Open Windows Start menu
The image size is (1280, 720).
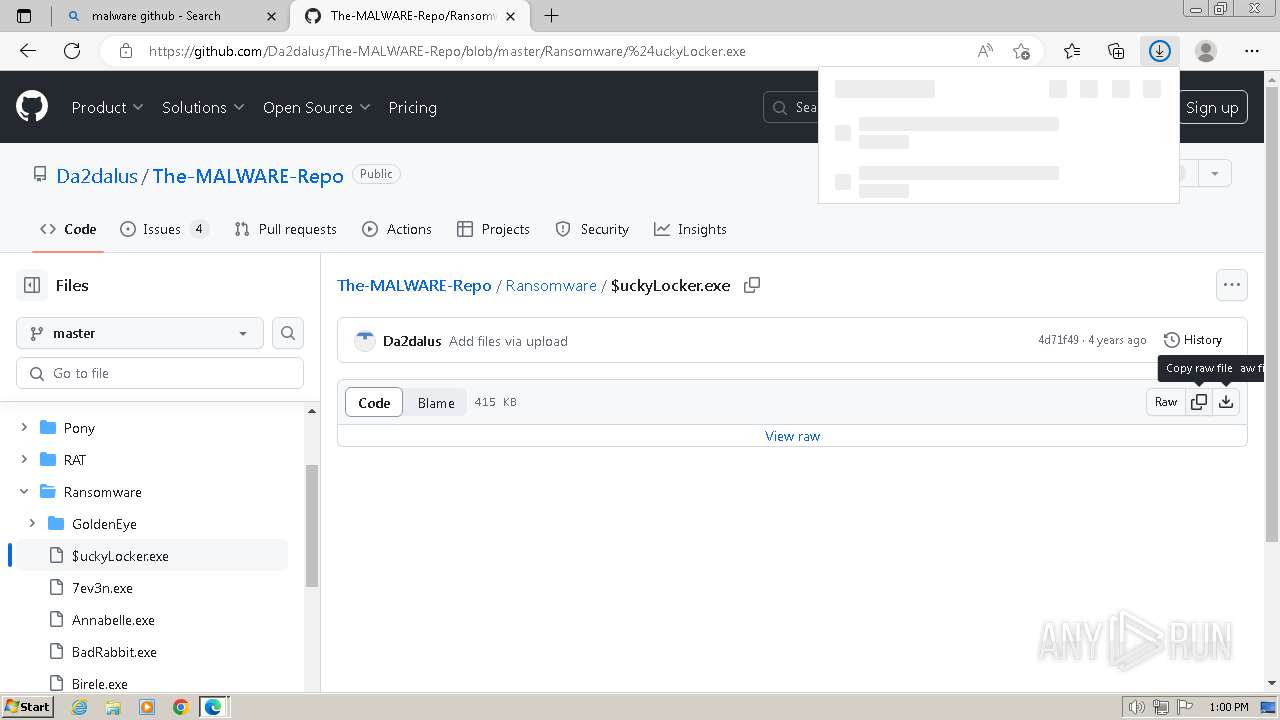coord(27,707)
